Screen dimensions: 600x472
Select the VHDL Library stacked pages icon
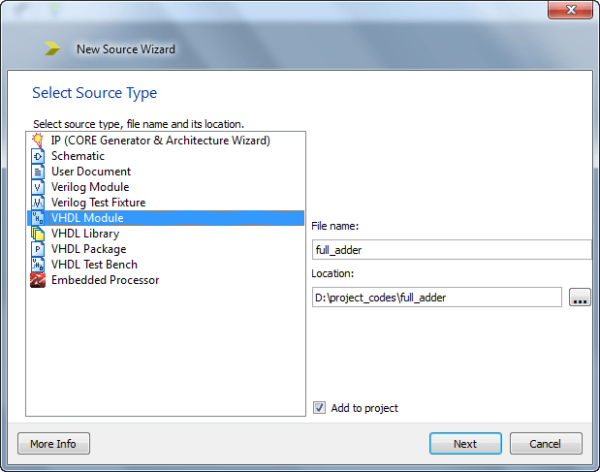pyautogui.click(x=38, y=234)
